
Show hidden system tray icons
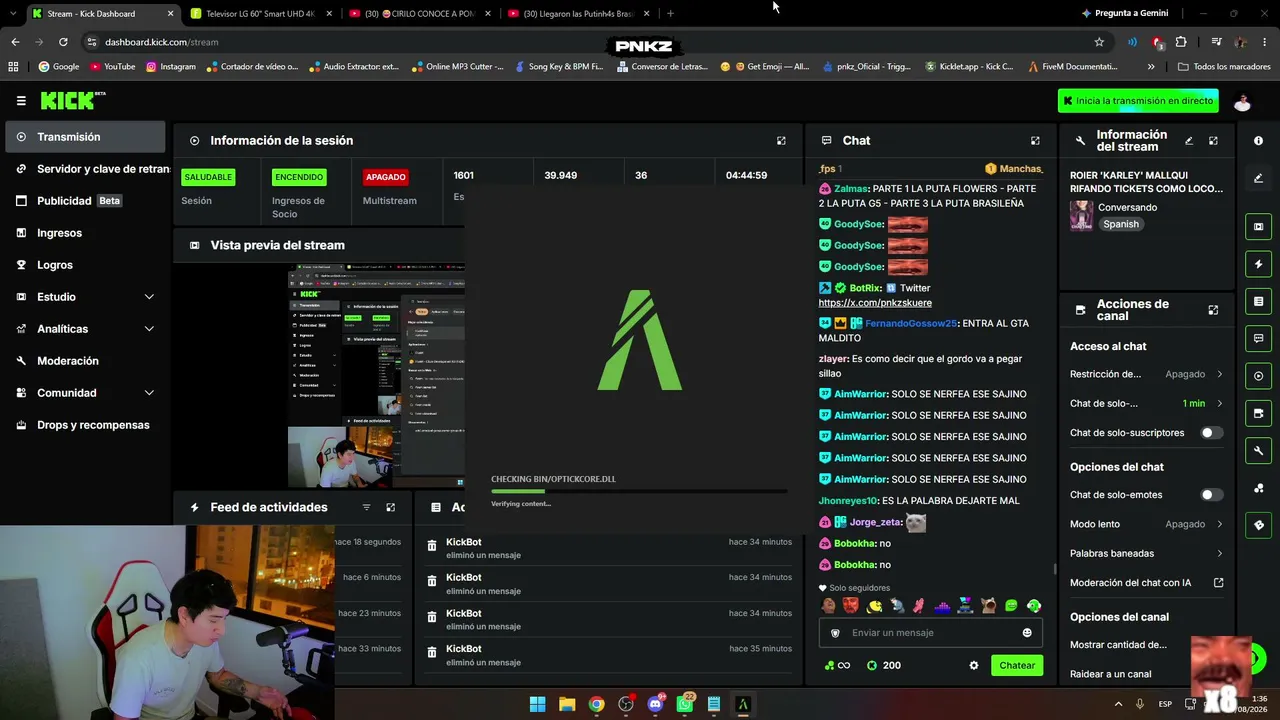pos(1118,704)
